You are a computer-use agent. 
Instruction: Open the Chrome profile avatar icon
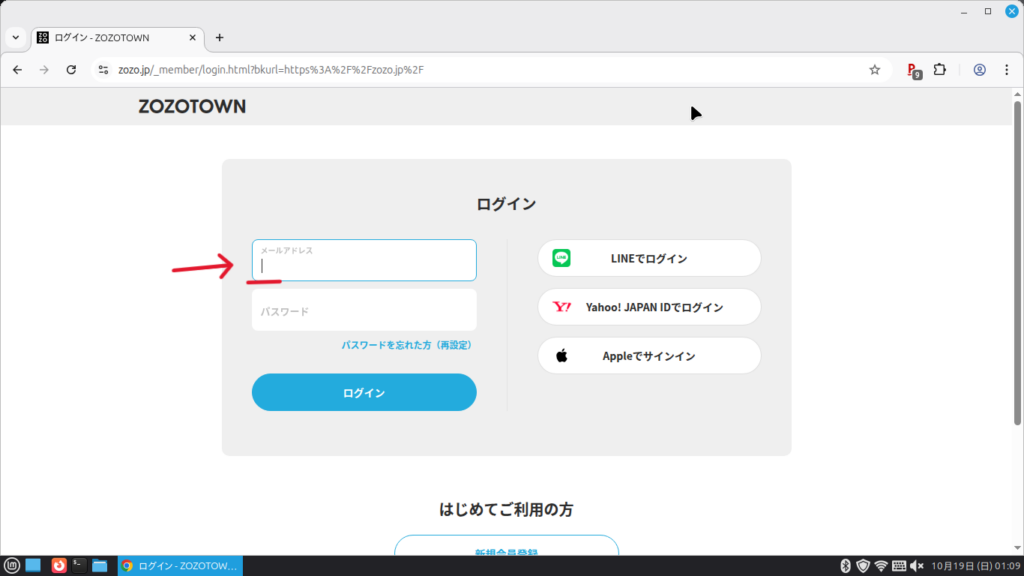(979, 70)
